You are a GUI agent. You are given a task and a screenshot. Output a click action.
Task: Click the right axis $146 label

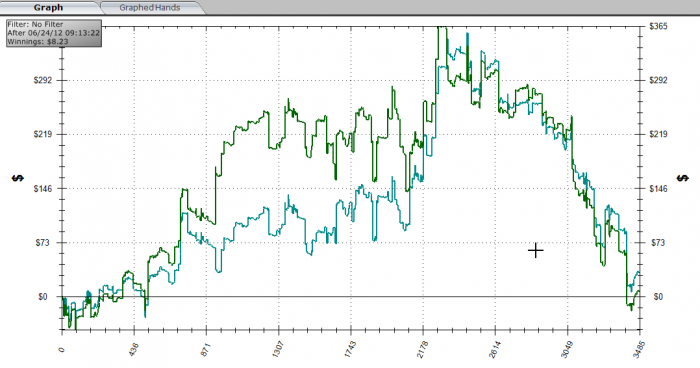658,188
